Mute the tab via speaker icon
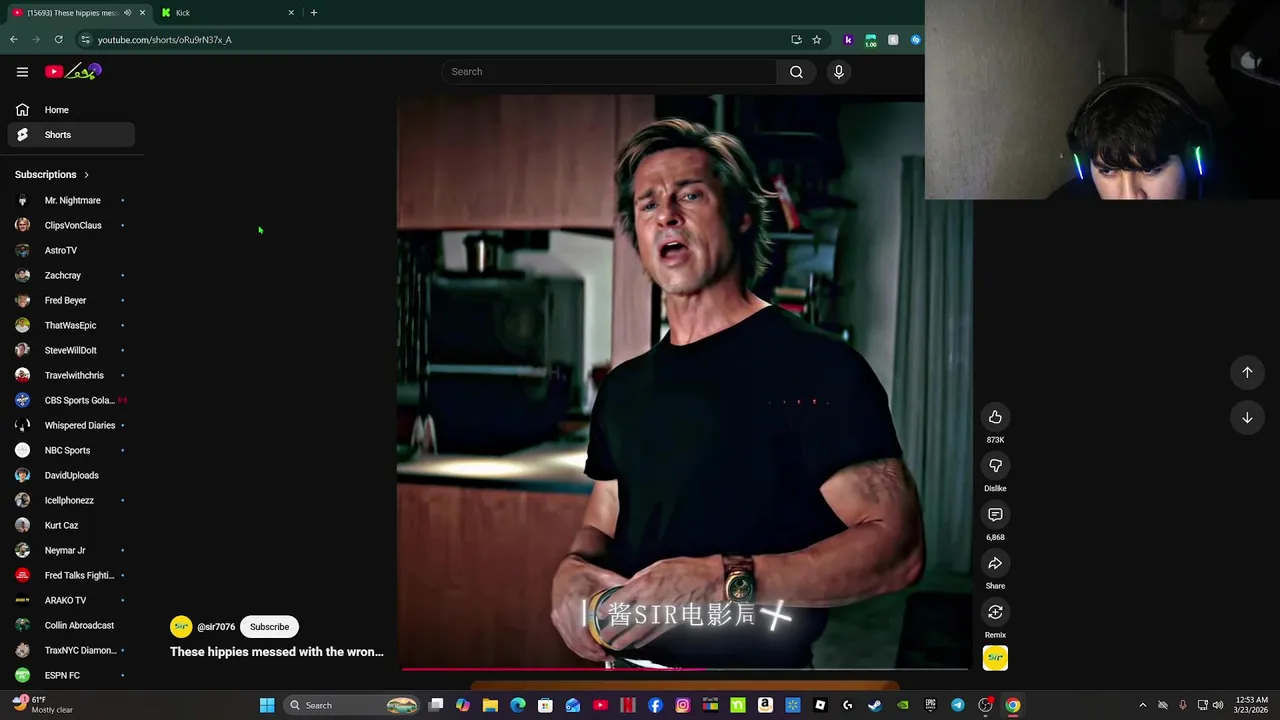This screenshot has height=720, width=1280. 127,13
